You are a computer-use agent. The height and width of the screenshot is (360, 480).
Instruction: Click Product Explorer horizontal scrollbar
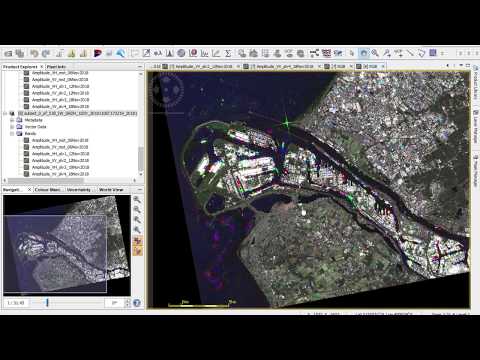coord(46,180)
